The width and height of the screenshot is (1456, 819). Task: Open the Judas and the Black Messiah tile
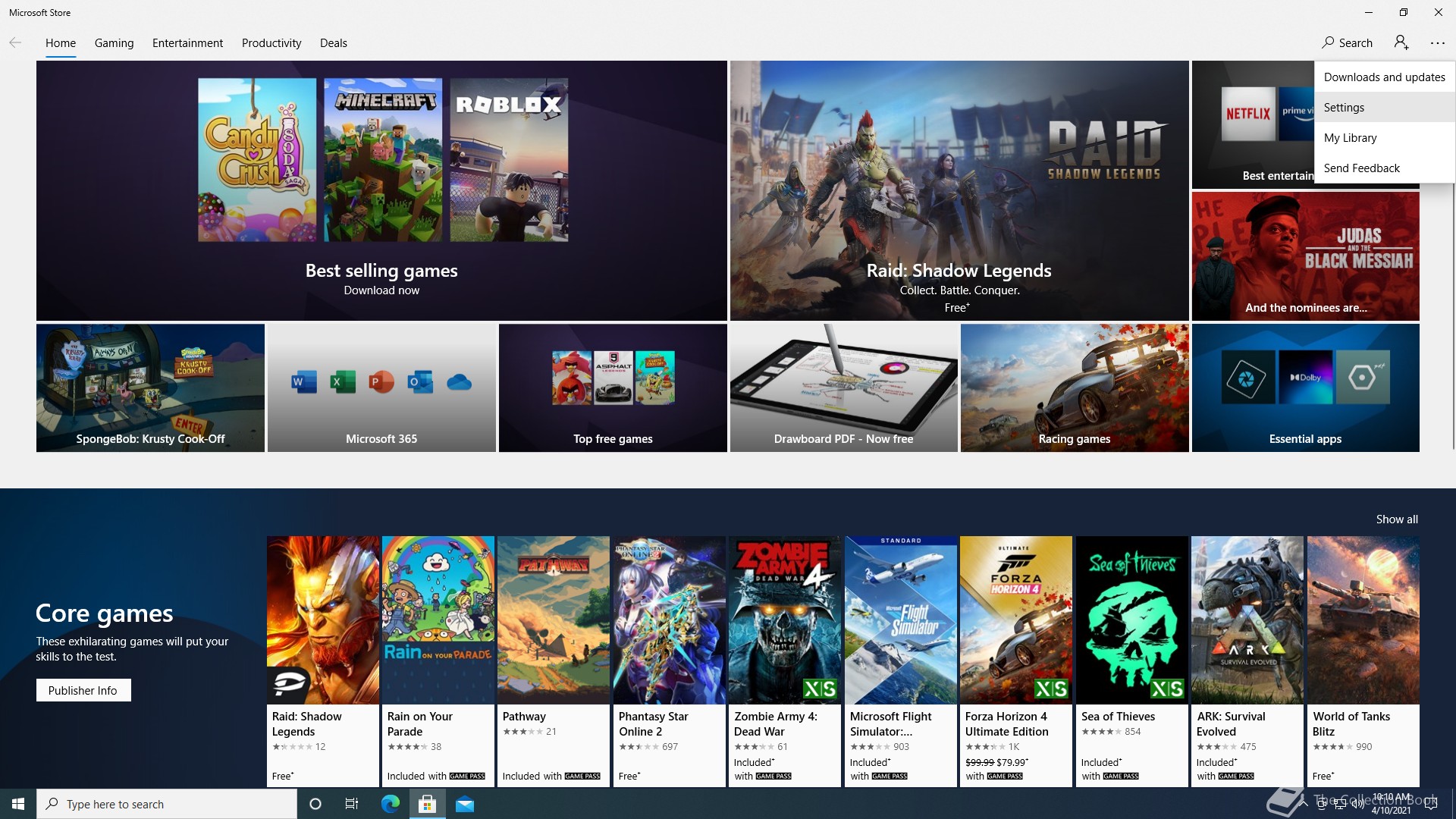tap(1305, 256)
